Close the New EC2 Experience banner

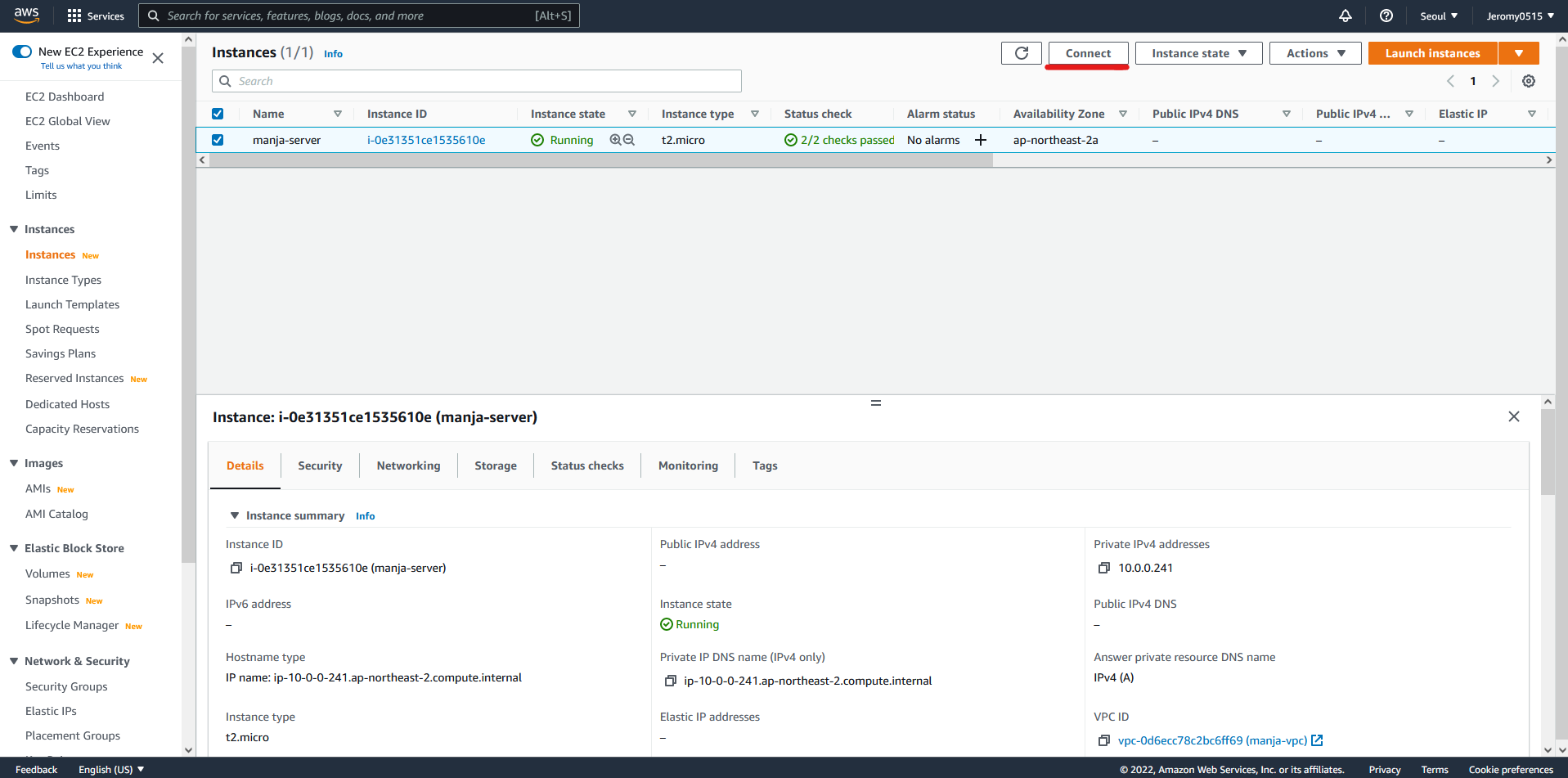click(158, 58)
